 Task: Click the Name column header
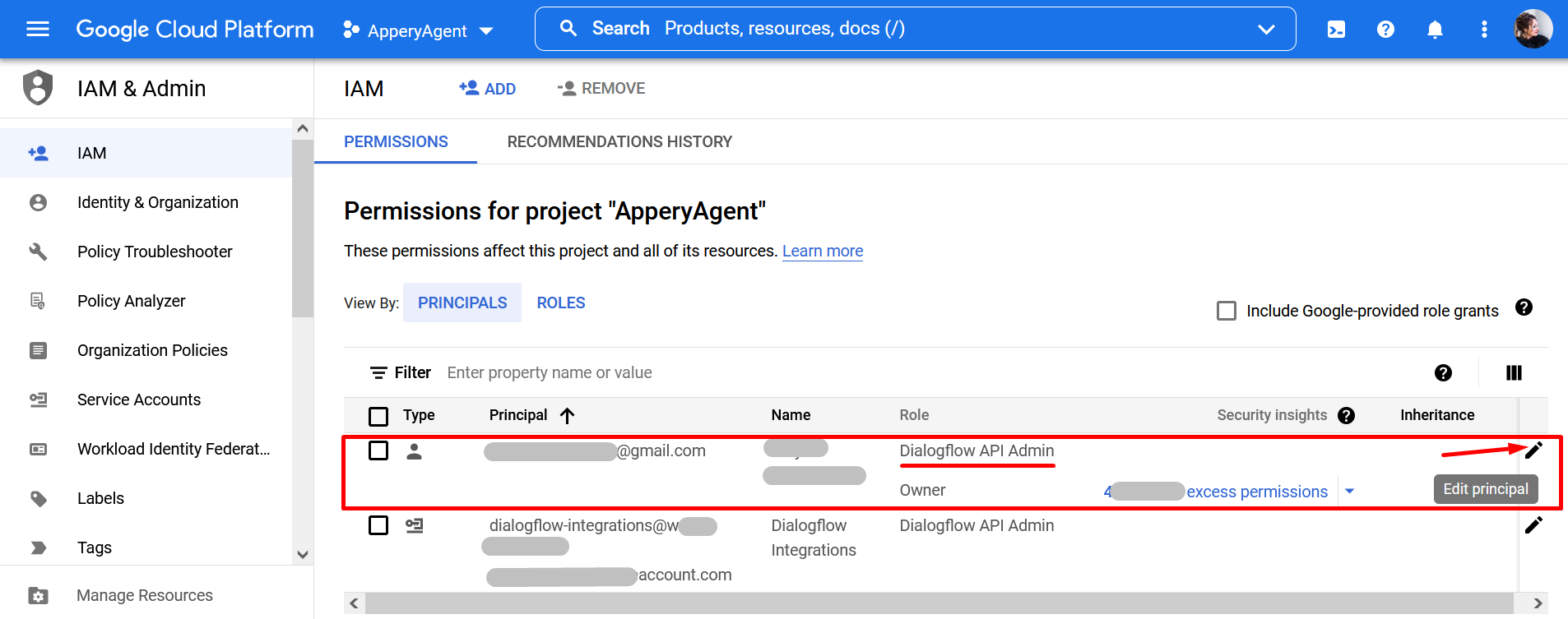[x=791, y=415]
